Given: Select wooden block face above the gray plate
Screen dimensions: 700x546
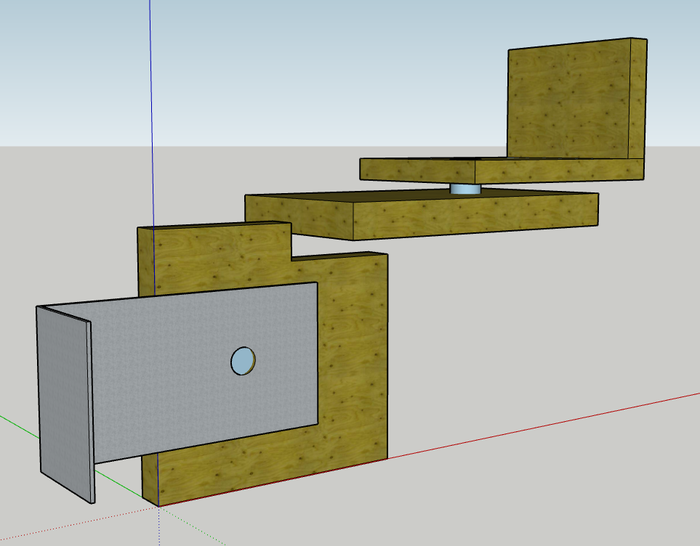Looking at the screenshot, I should (215, 258).
